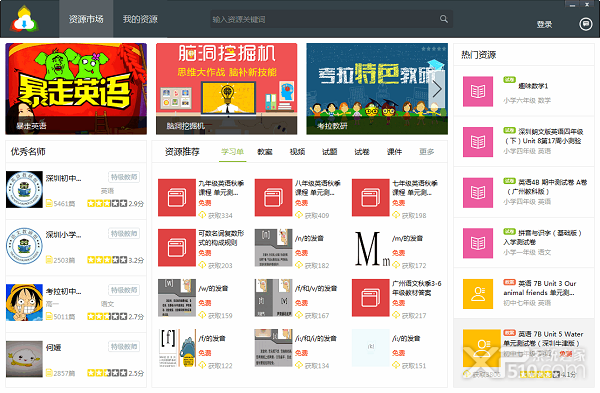Open /w/的发音 thumbnail

pos(177,298)
